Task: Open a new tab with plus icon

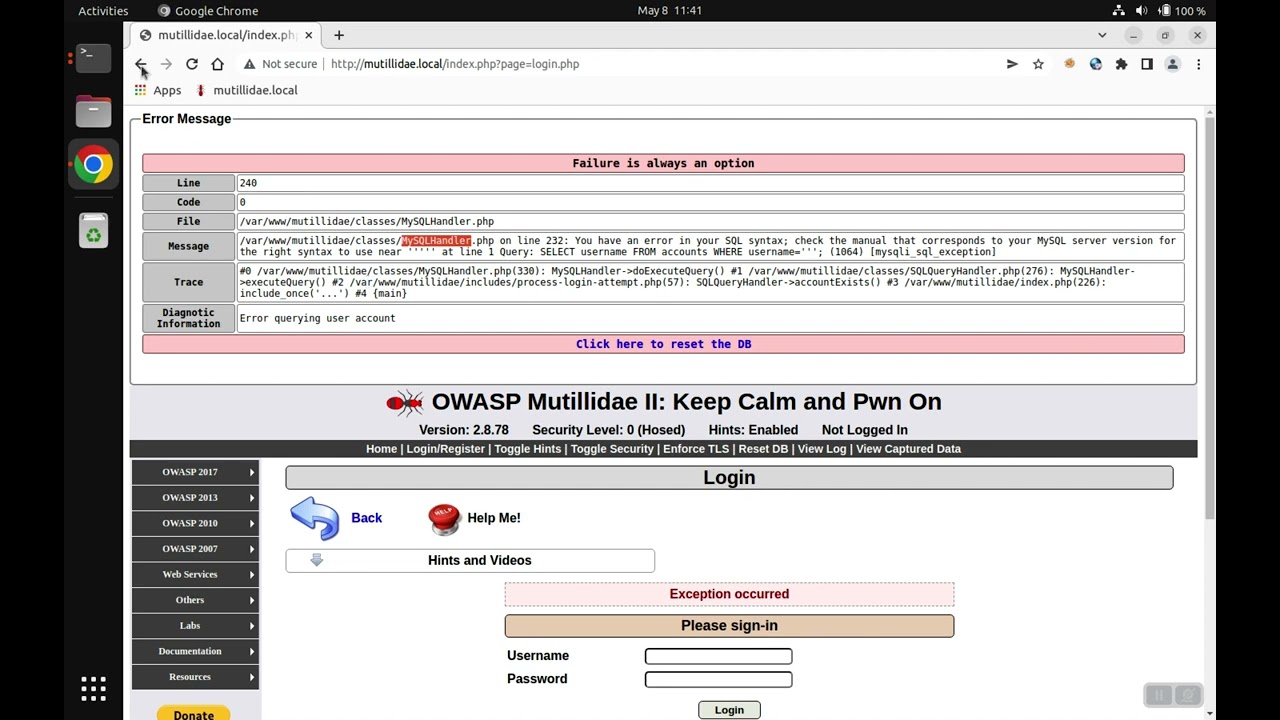Action: (x=339, y=35)
